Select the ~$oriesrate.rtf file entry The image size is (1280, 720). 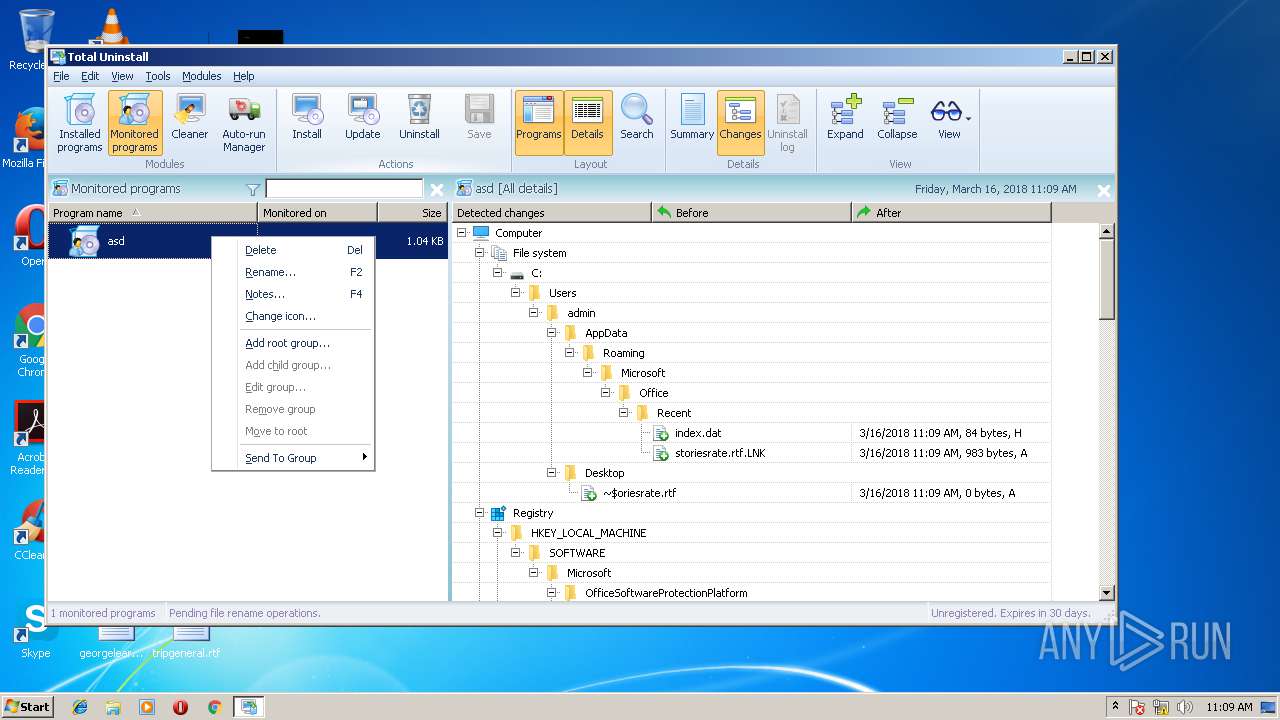click(639, 493)
